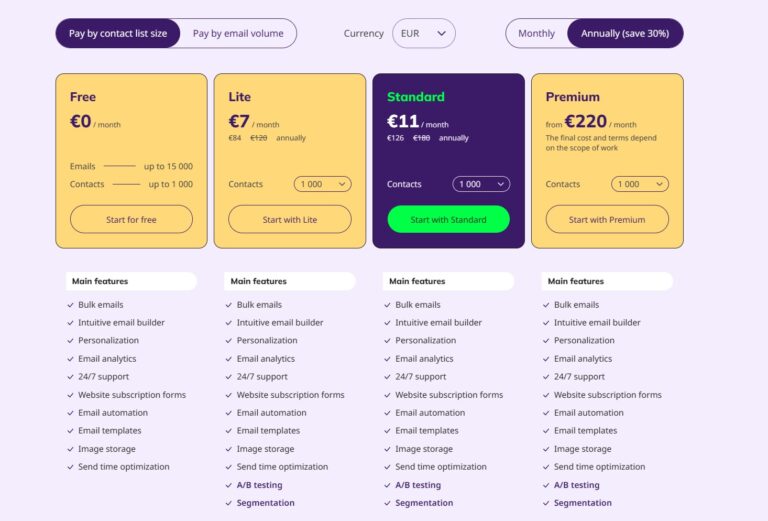768x521 pixels.
Task: Click Start for free button
Action: tap(131, 219)
